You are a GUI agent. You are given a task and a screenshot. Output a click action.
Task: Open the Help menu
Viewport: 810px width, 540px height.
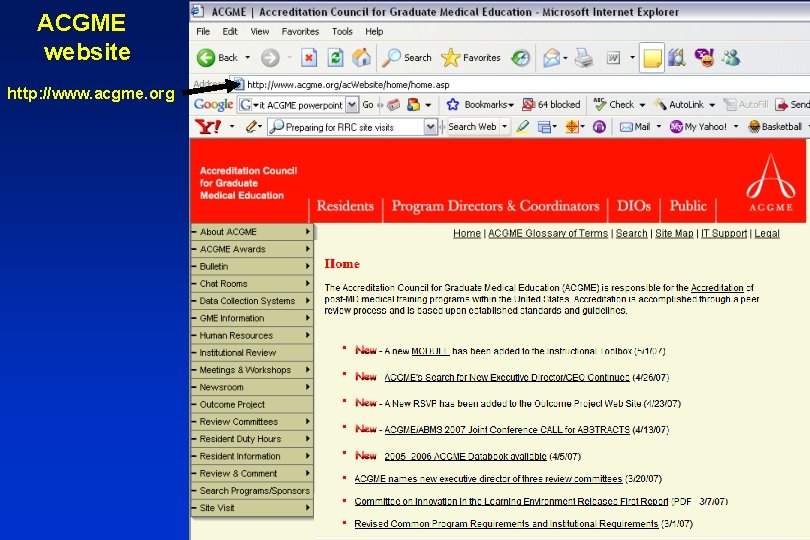[374, 32]
